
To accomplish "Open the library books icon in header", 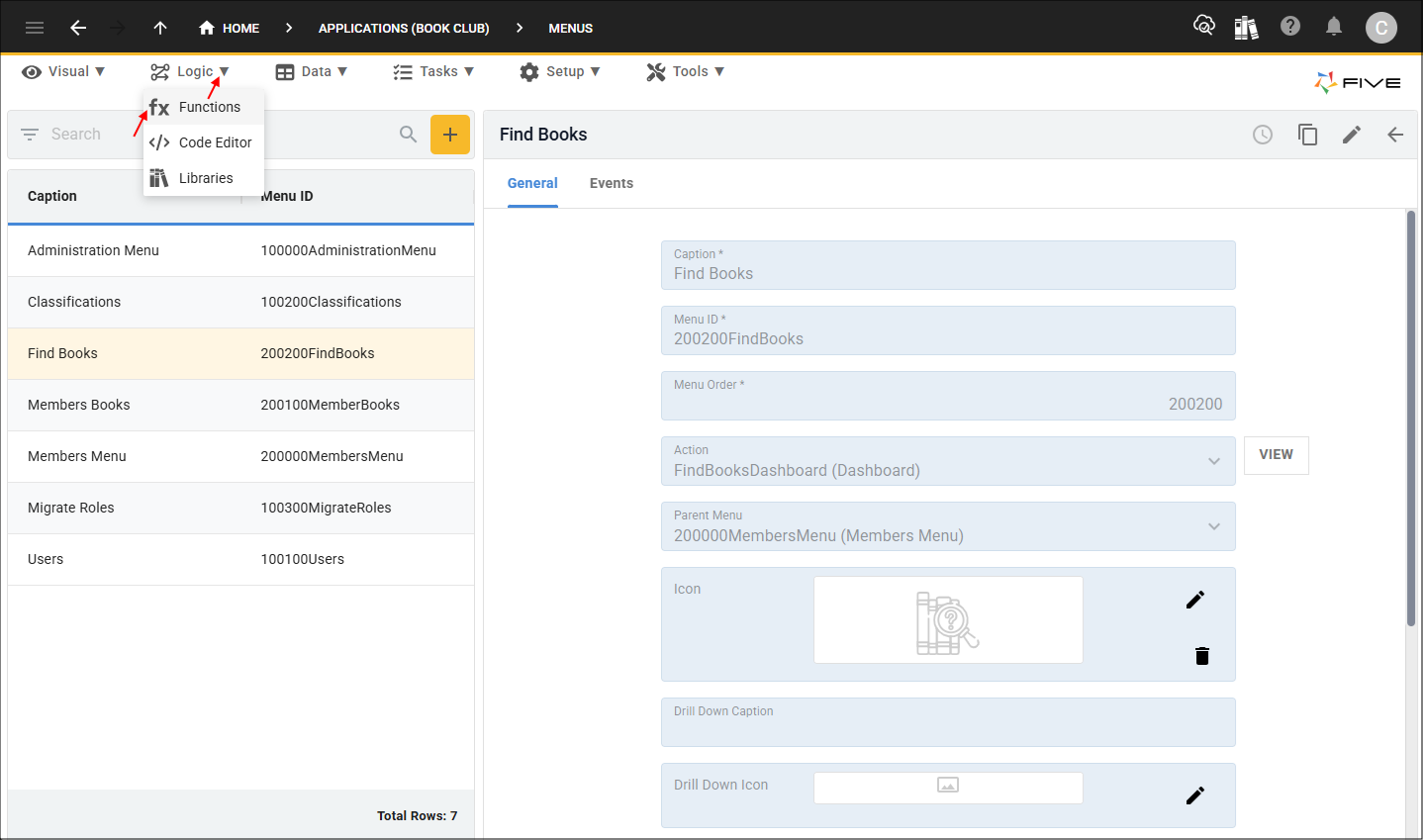I will tap(1247, 28).
